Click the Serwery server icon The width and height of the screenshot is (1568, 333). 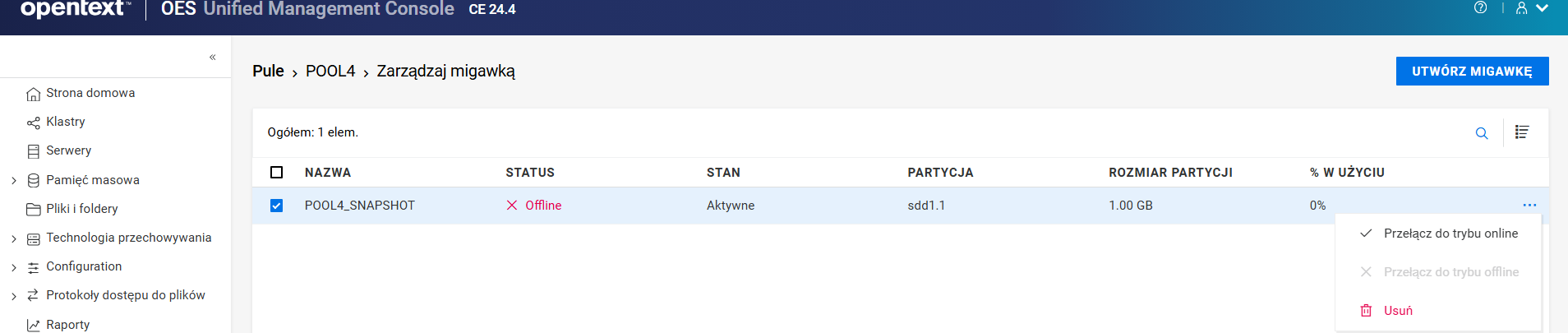[x=34, y=151]
